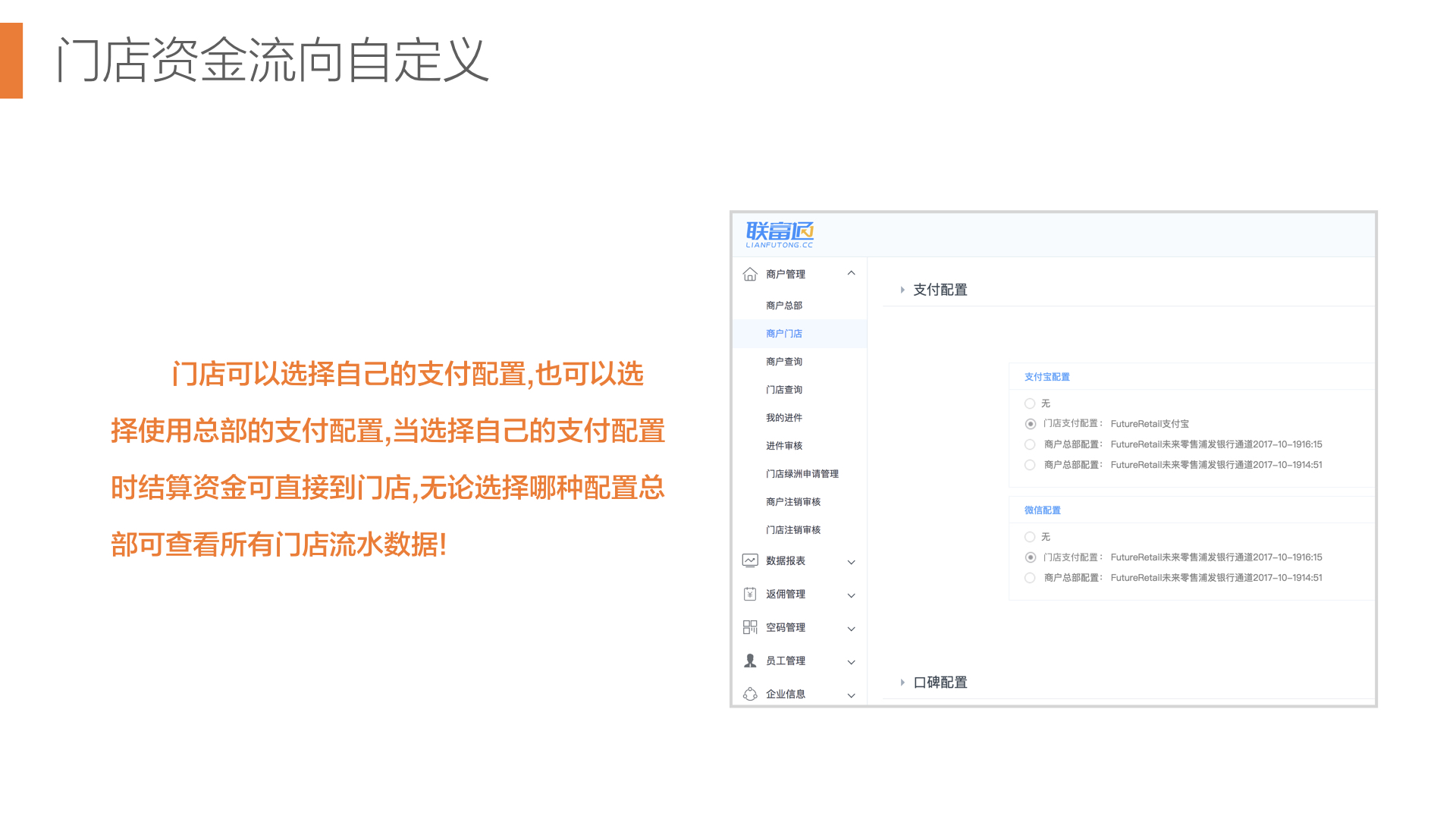Select 无 under 微信配置
The width and height of the screenshot is (1456, 819).
[x=1030, y=537]
